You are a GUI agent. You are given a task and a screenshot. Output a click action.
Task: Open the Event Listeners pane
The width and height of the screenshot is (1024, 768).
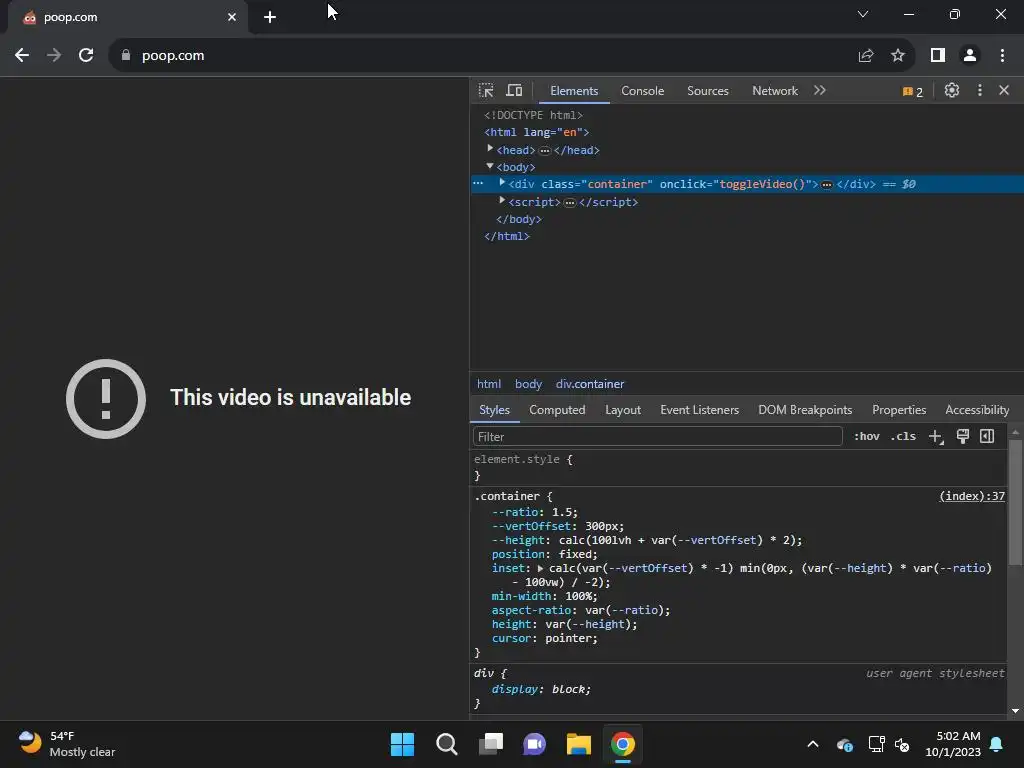(x=699, y=410)
